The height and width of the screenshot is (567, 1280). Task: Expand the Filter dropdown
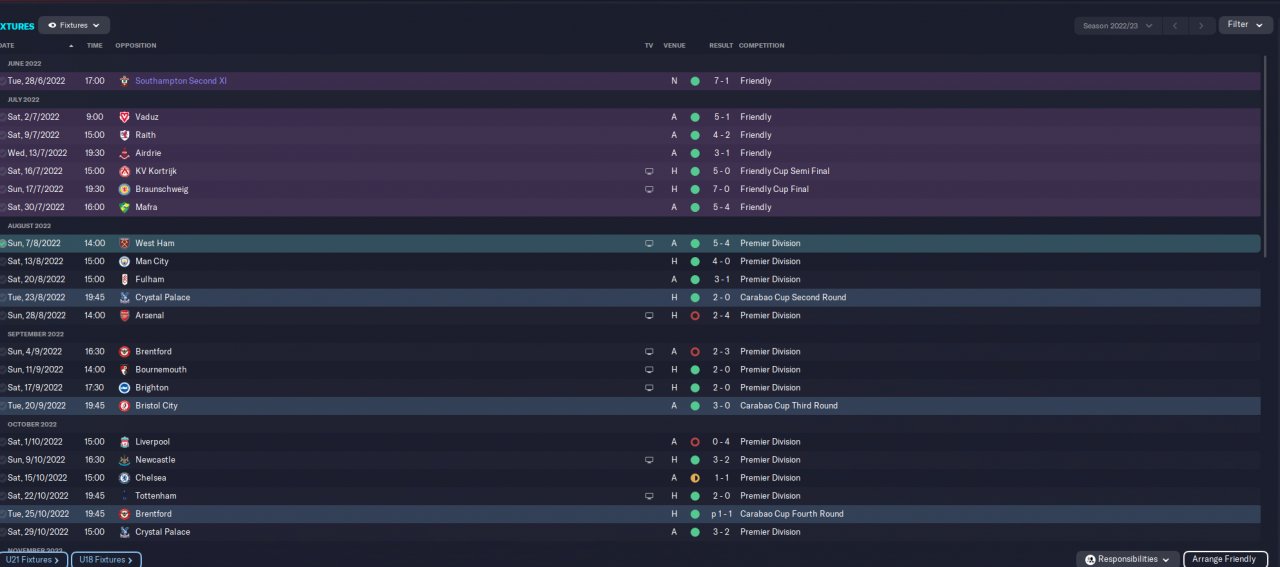click(1245, 25)
